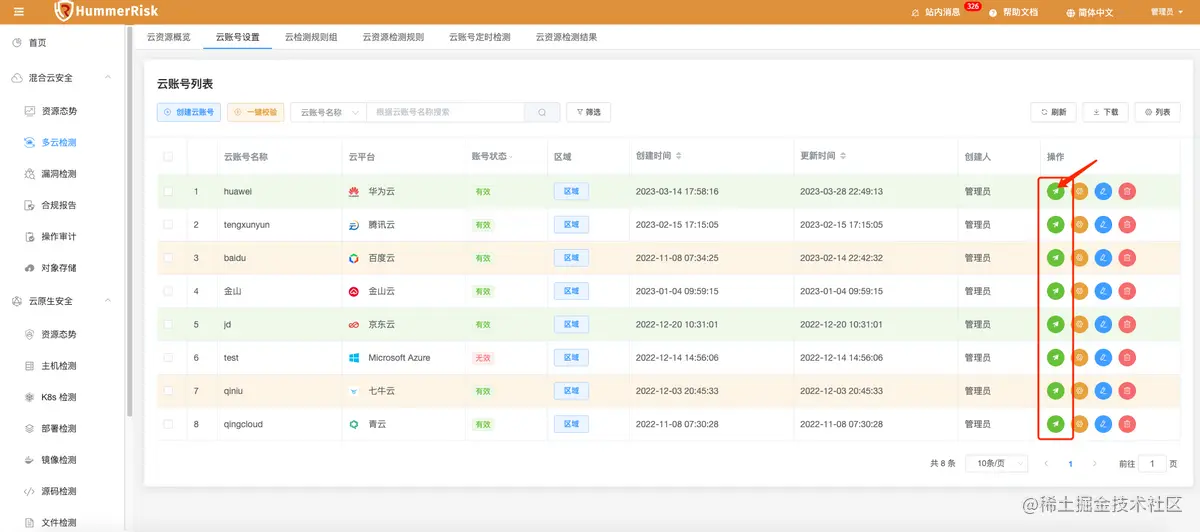Click the 区域 button for qingcloud row
Image resolution: width=1200 pixels, height=532 pixels.
coord(570,424)
